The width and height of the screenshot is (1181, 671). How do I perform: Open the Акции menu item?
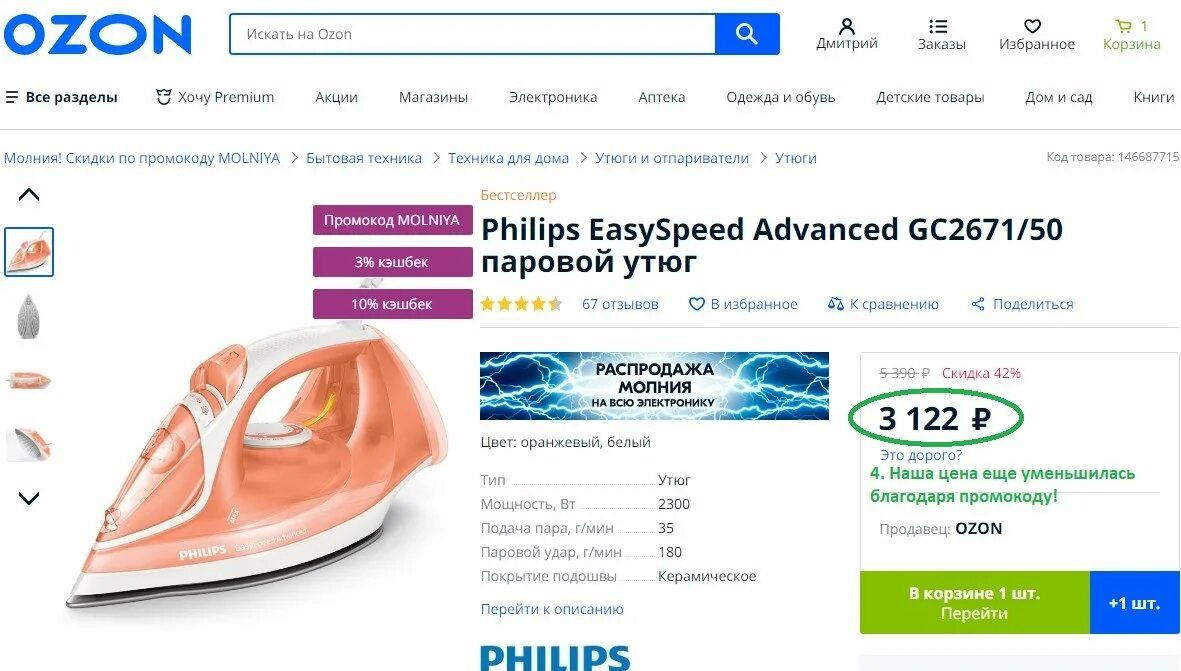(336, 97)
